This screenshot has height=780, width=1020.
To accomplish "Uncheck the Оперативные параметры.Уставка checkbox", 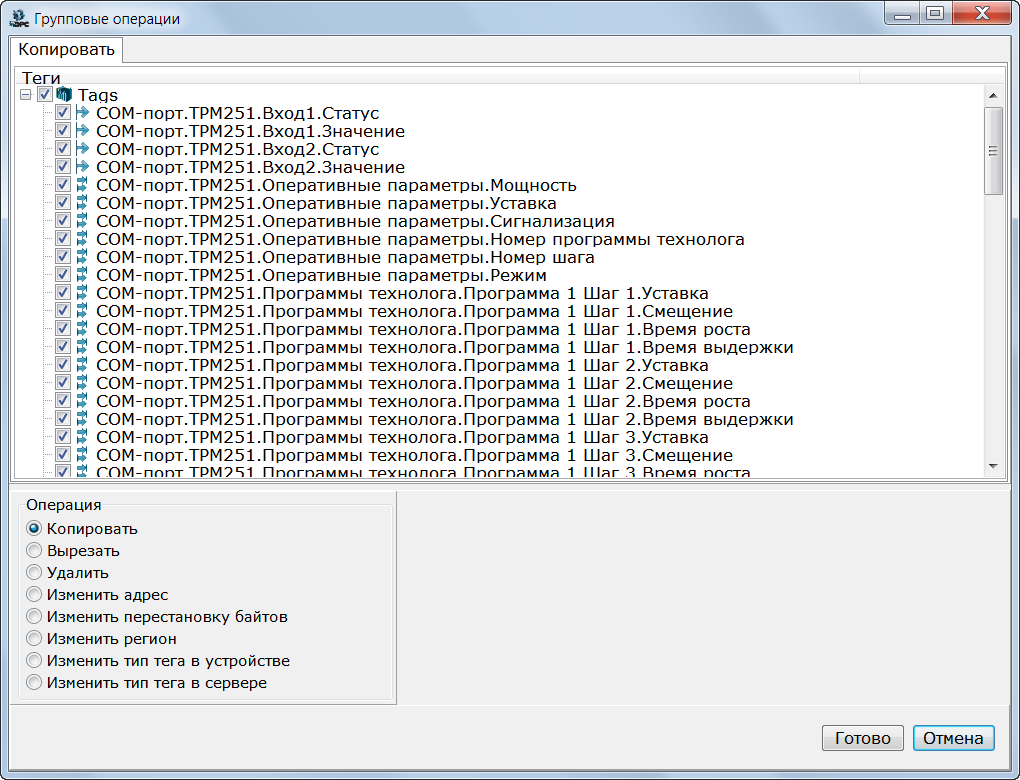I will (x=62, y=202).
